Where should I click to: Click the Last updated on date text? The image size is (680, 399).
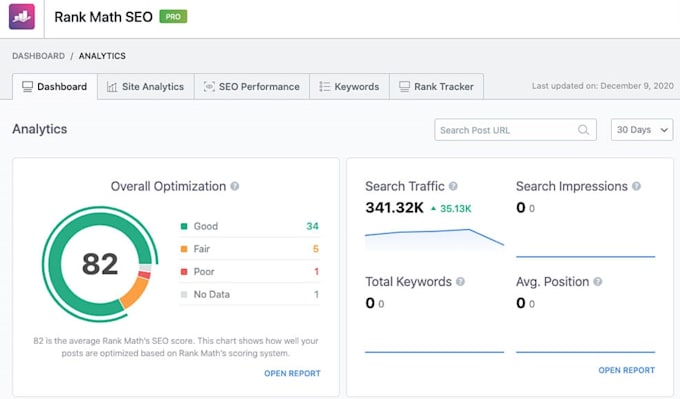pyautogui.click(x=603, y=86)
